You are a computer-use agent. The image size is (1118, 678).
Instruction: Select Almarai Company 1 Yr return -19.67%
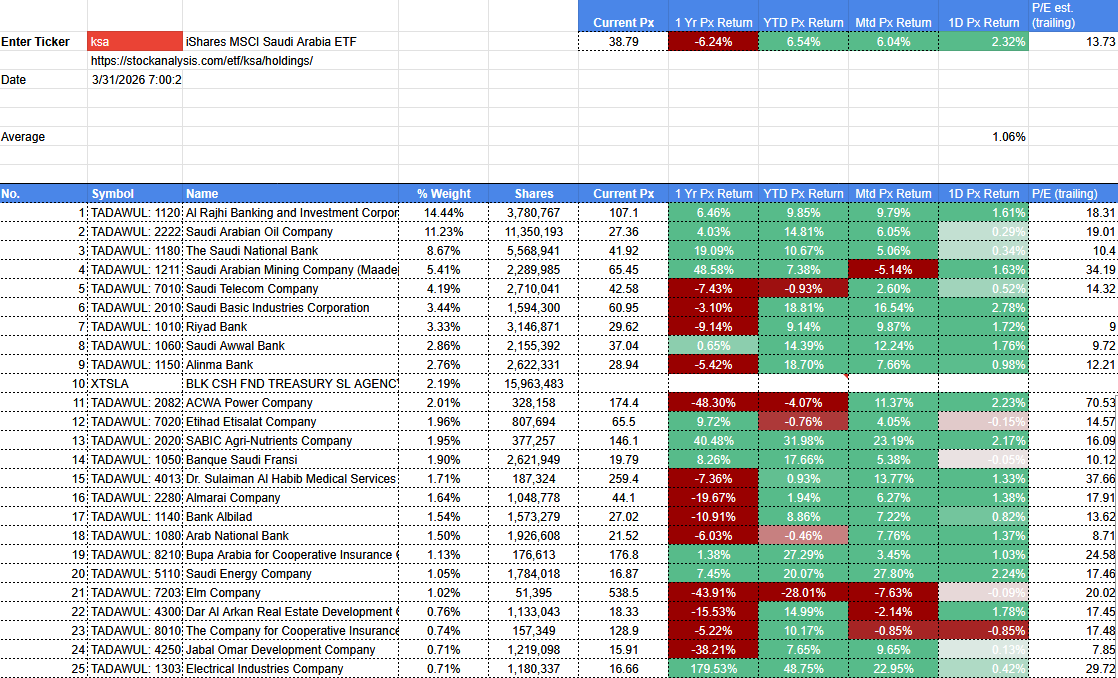click(713, 498)
